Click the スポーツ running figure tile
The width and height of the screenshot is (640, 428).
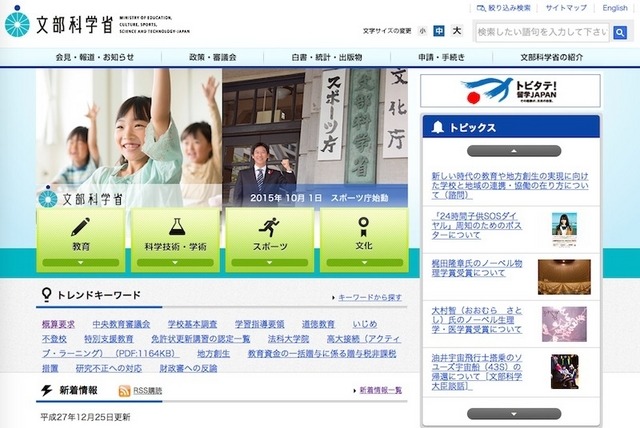click(x=269, y=240)
